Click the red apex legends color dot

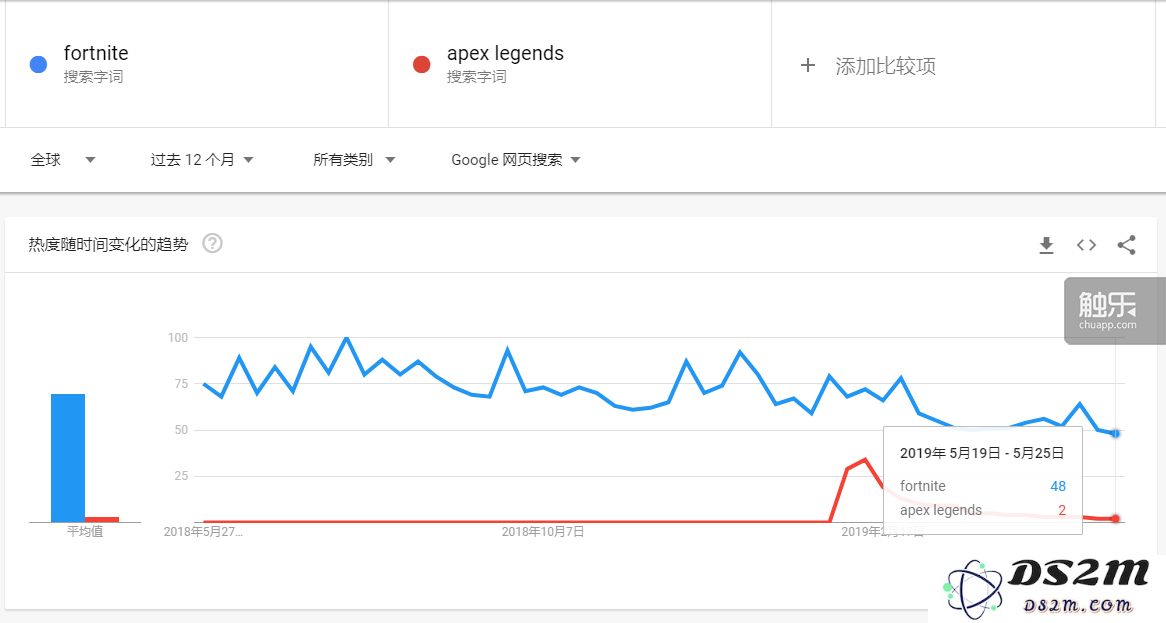[x=422, y=65]
